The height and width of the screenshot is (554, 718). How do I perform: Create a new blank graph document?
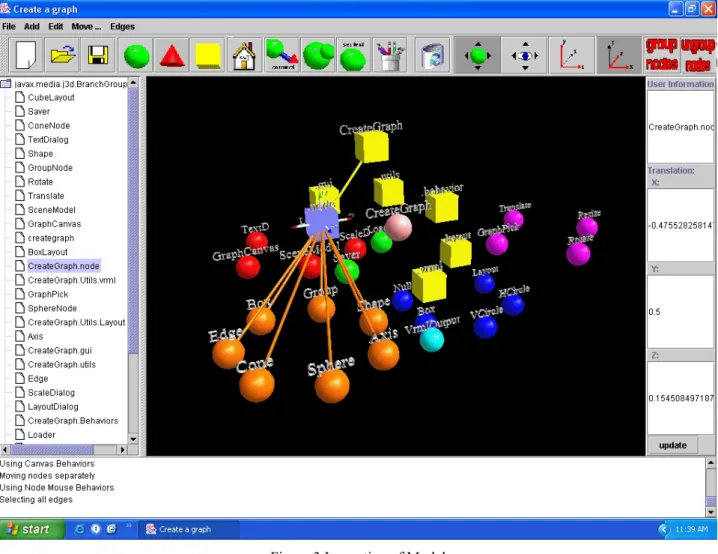pyautogui.click(x=26, y=55)
